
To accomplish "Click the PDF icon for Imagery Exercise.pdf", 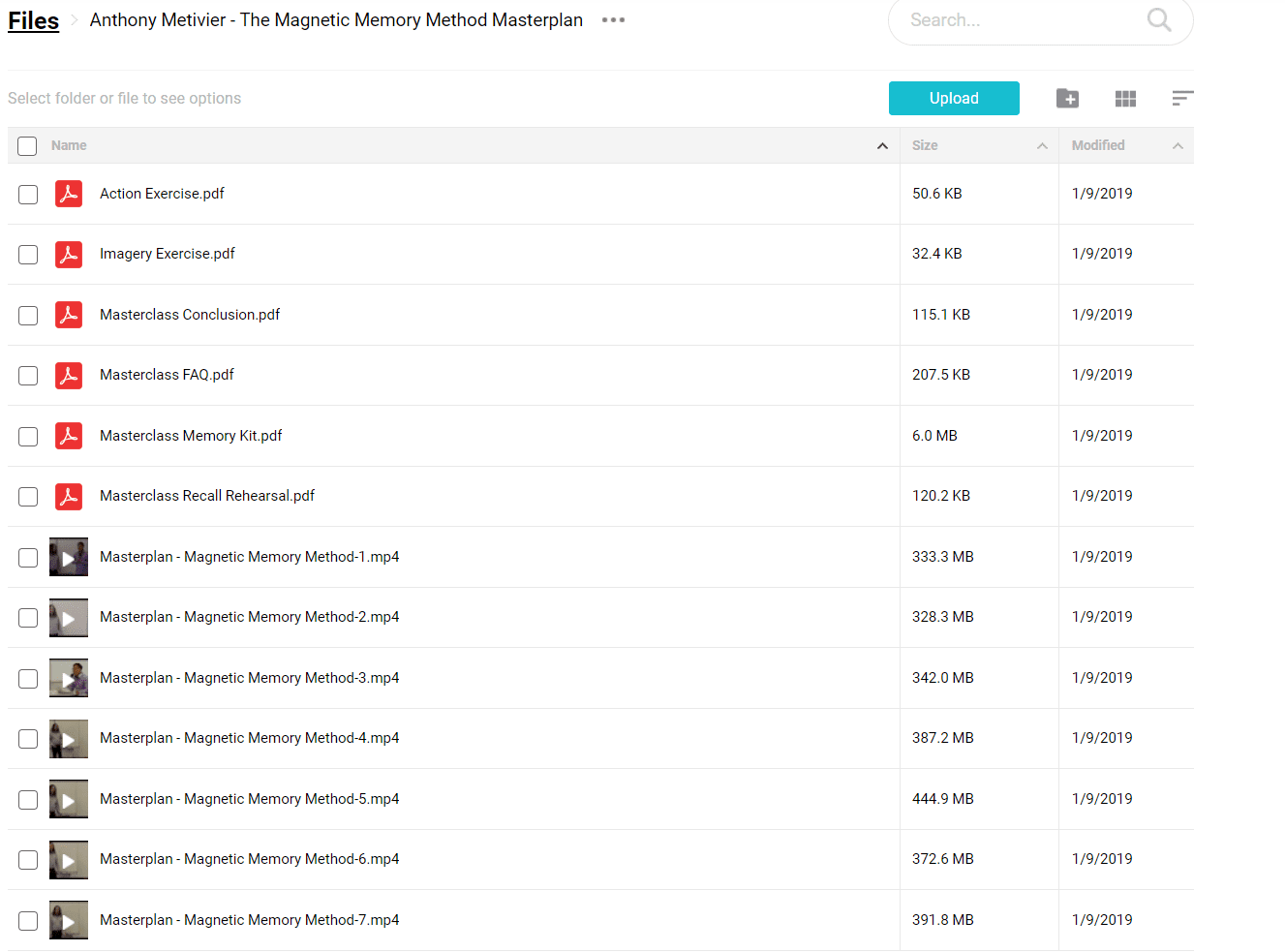I will point(69,254).
